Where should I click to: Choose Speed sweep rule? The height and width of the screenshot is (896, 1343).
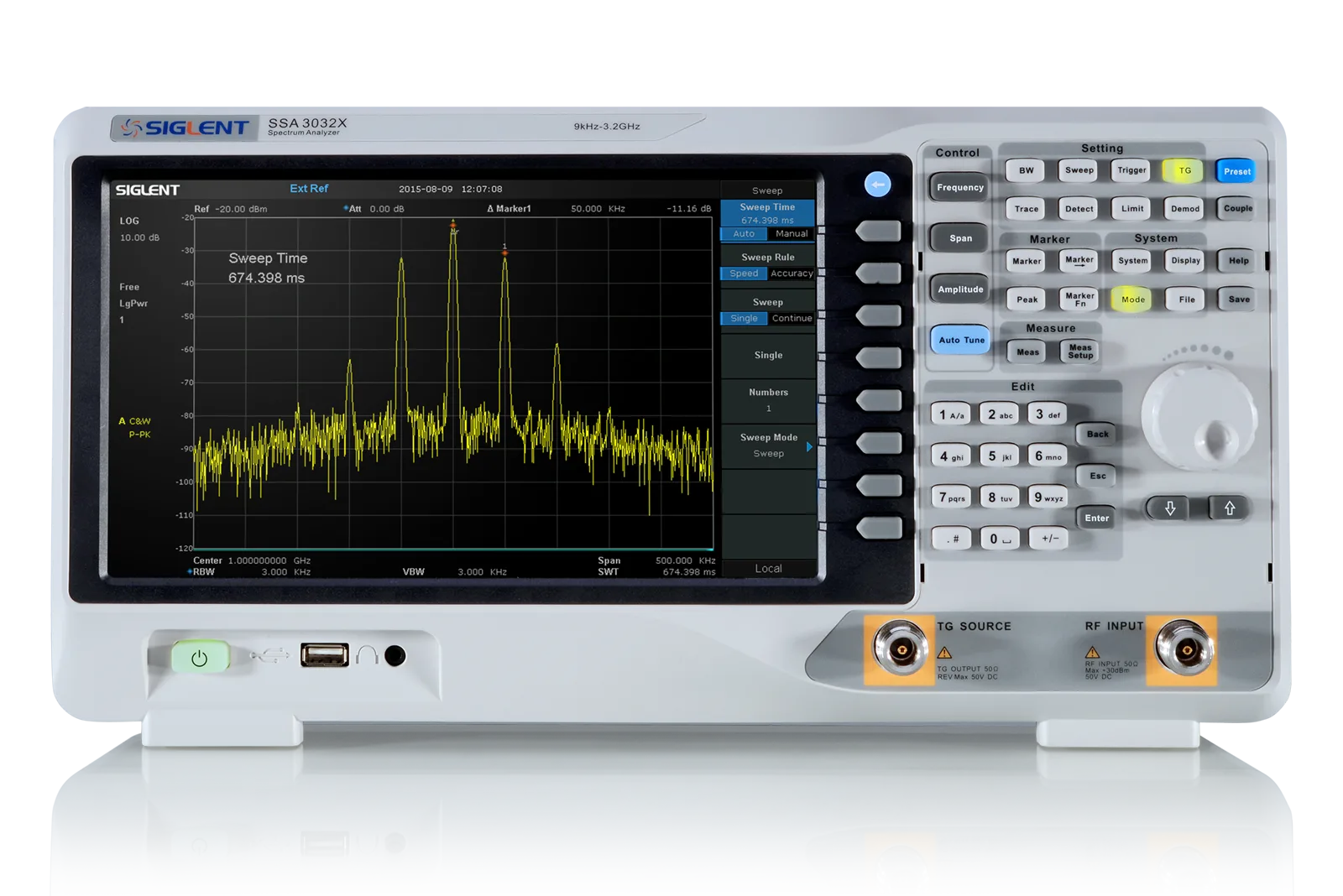tap(744, 273)
